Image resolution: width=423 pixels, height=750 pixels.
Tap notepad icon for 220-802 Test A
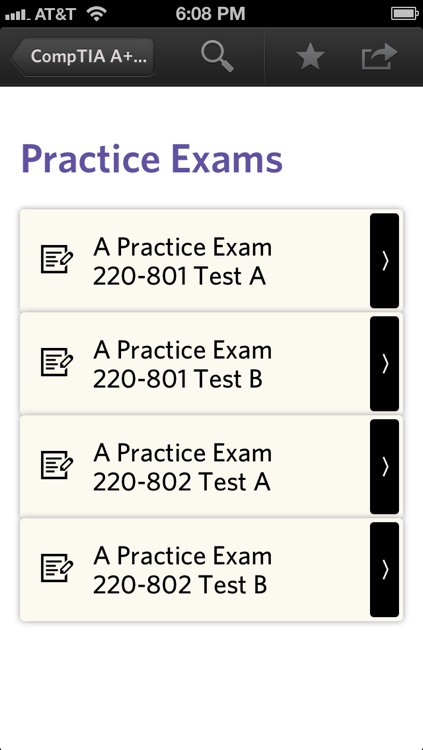click(x=56, y=465)
